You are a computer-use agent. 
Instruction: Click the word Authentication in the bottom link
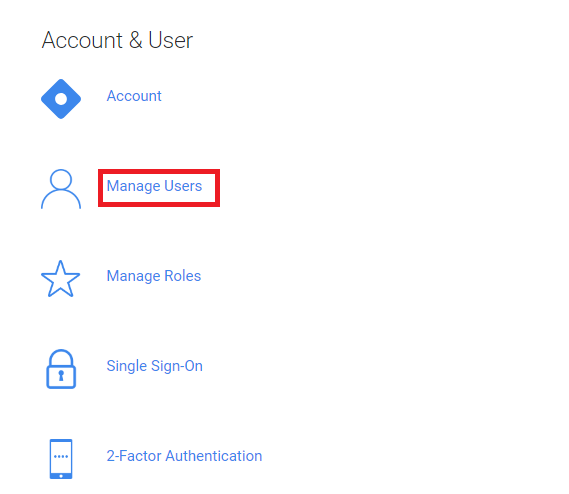pyautogui.click(x=214, y=456)
